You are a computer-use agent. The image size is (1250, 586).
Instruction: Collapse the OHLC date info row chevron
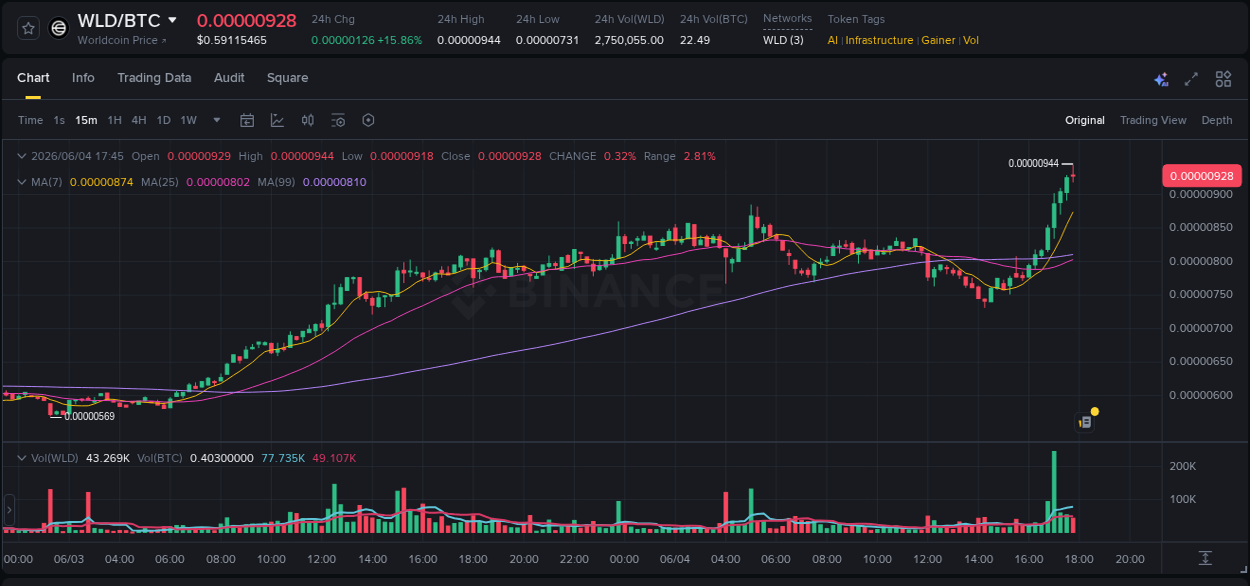tap(22, 156)
